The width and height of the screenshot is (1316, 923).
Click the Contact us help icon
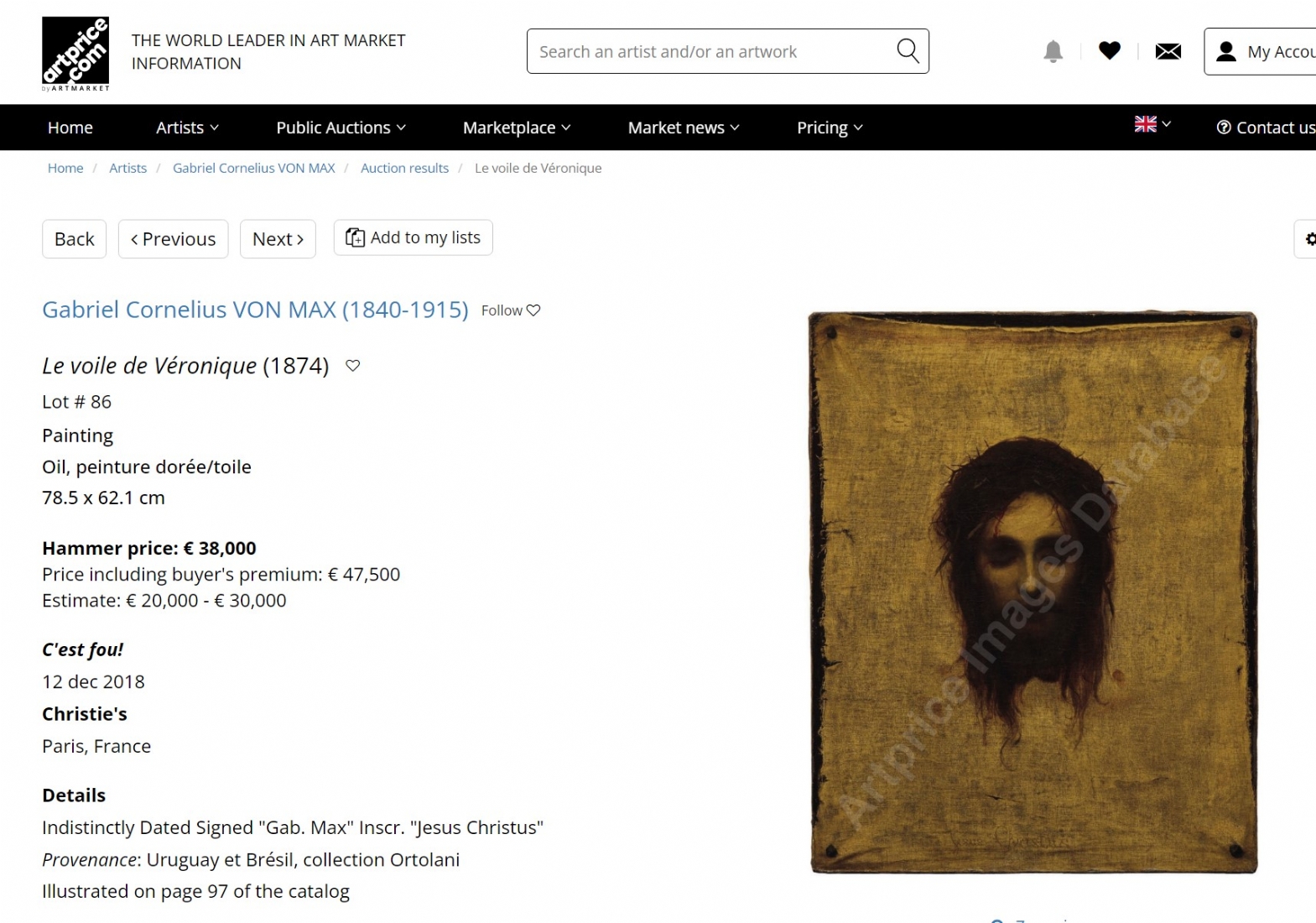tap(1224, 127)
